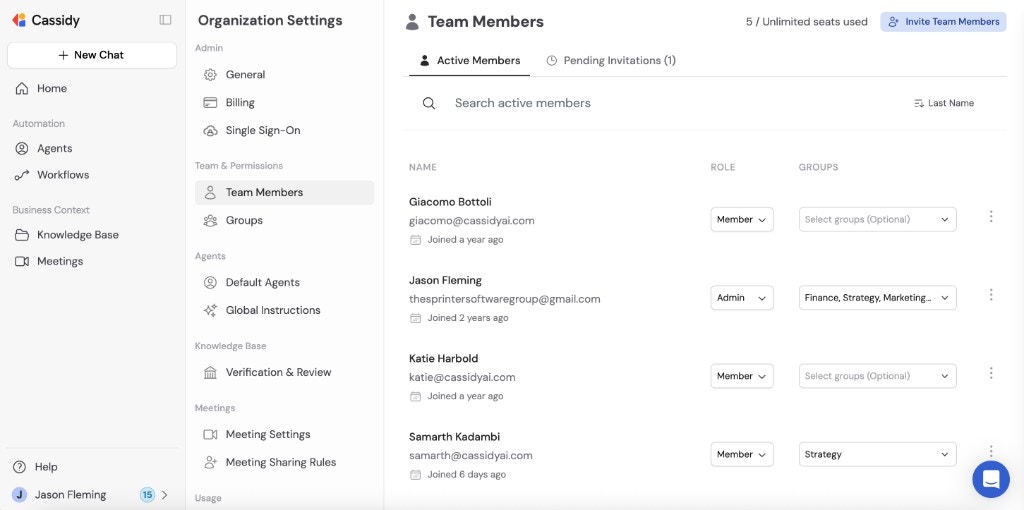The height and width of the screenshot is (510, 1024).
Task: Click calendar icon beside Giacomo's join date
Action: [415, 240]
